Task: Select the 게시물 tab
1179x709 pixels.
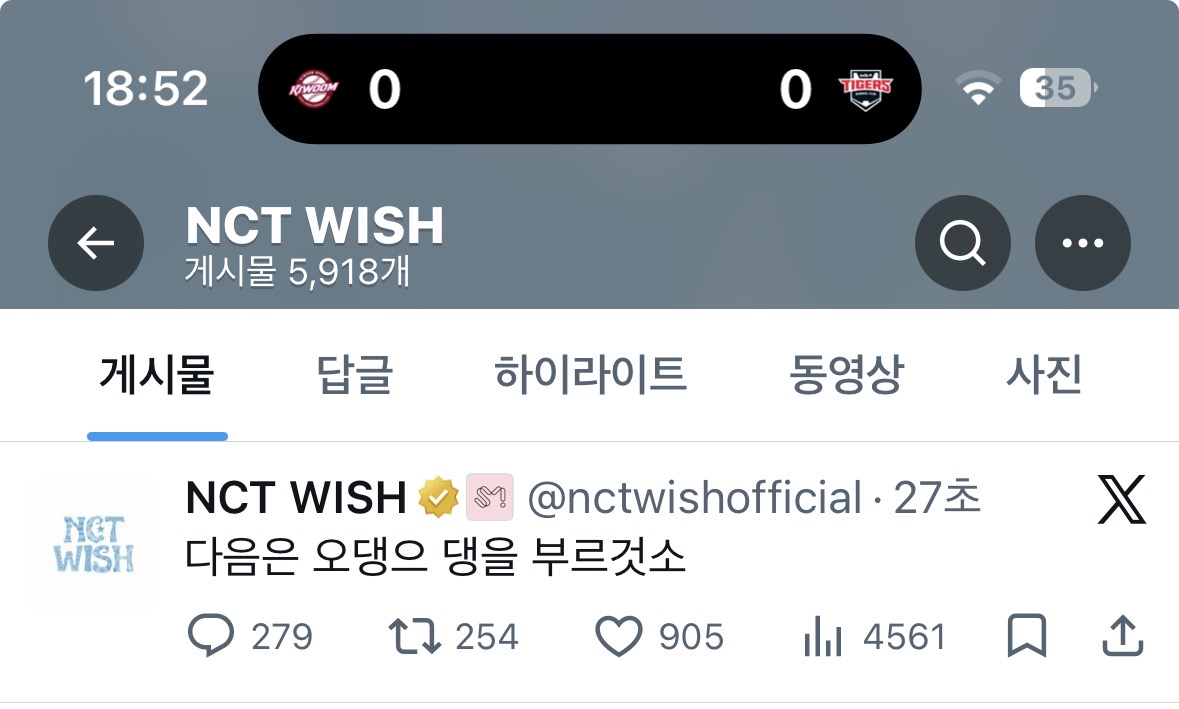Action: point(157,374)
